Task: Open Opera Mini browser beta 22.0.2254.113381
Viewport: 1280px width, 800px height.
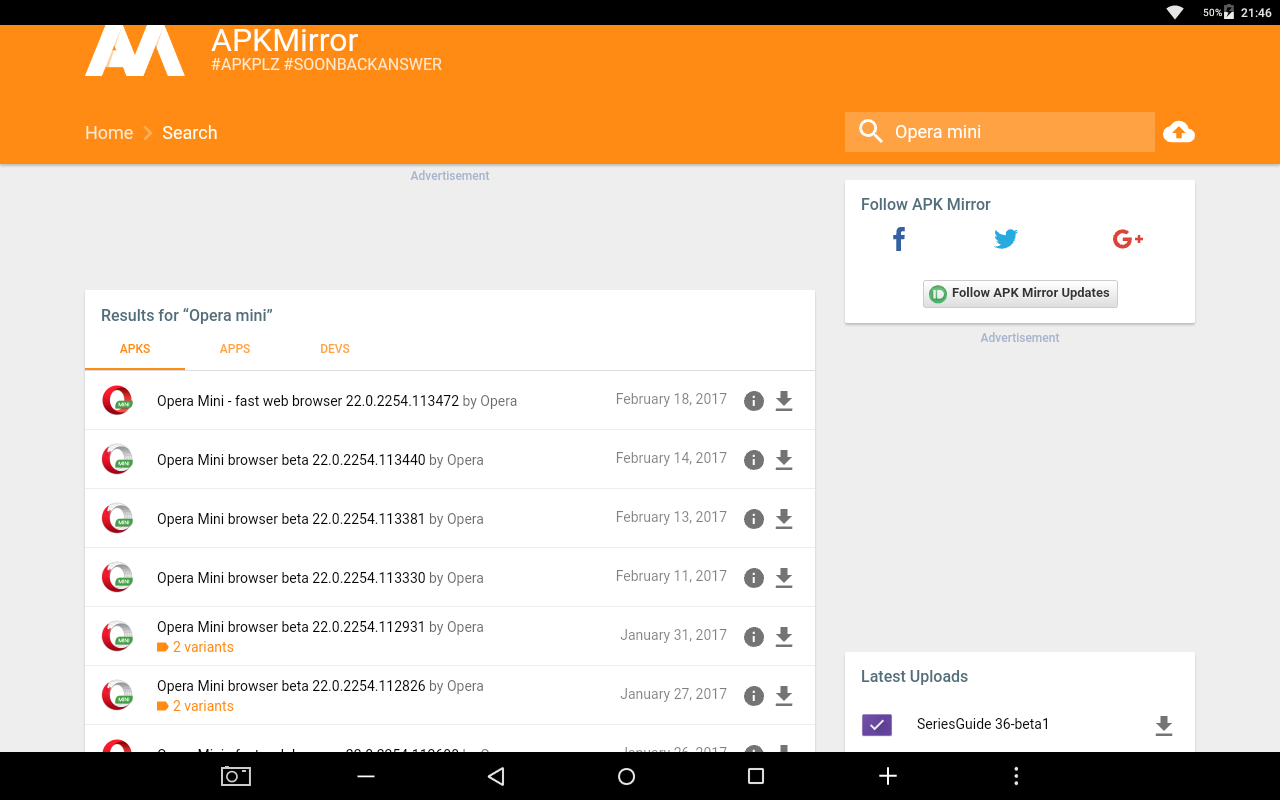Action: (291, 519)
